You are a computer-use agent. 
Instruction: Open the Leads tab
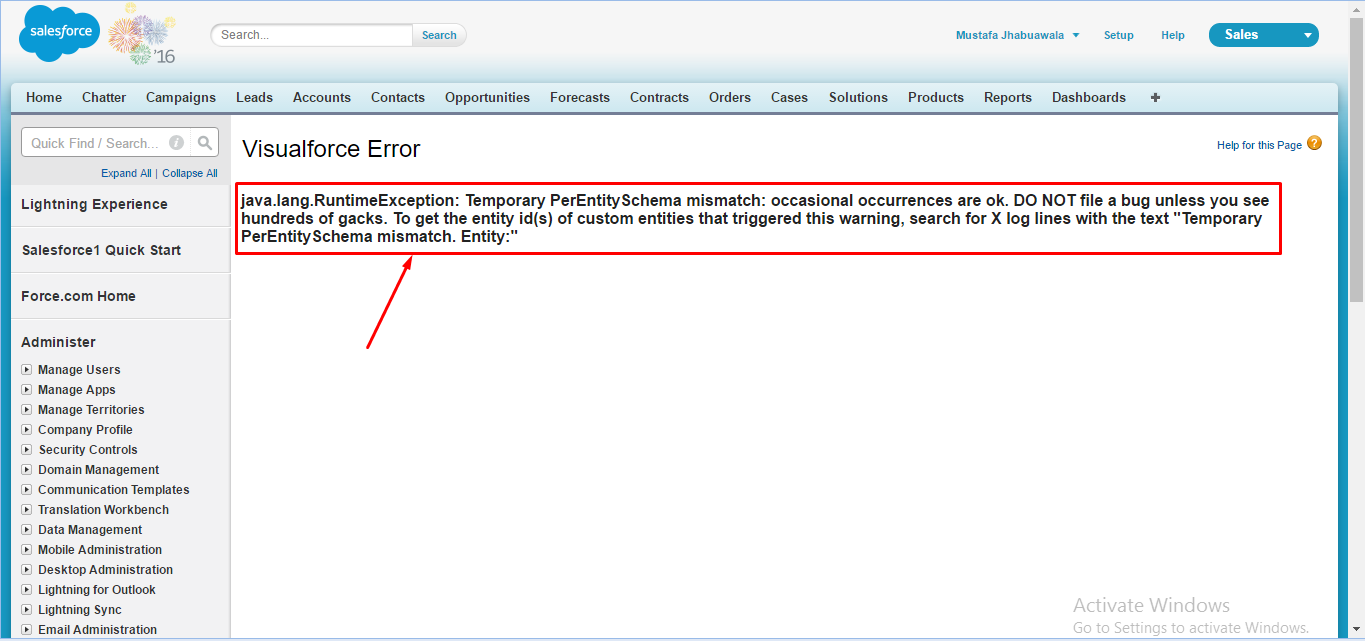254,98
